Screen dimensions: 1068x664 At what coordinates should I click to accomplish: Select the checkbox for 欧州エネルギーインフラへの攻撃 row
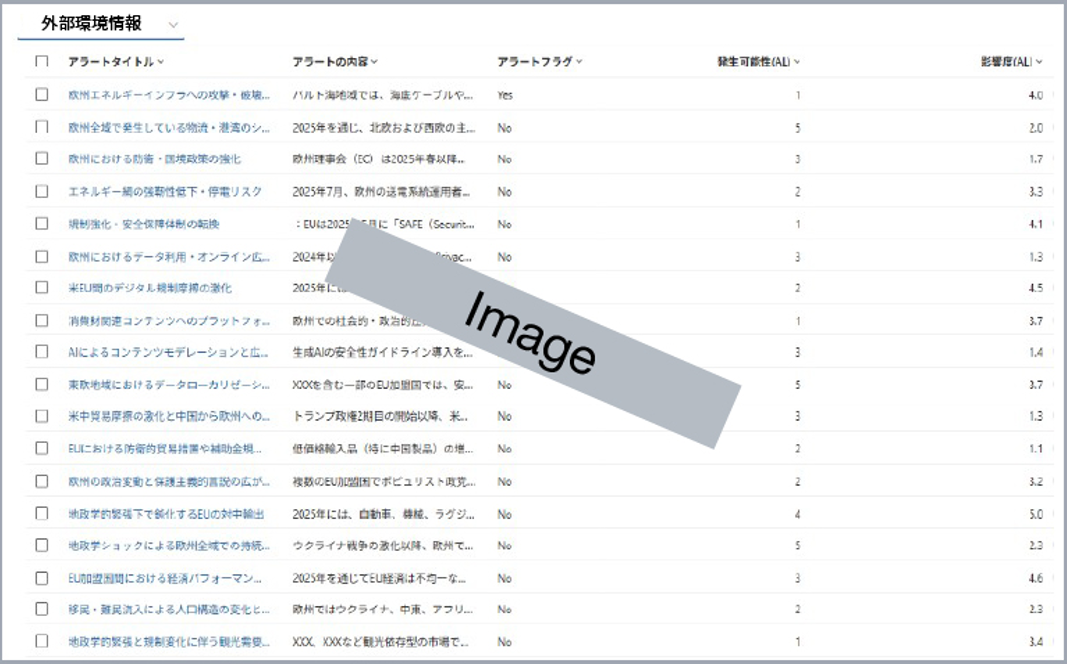pos(42,95)
